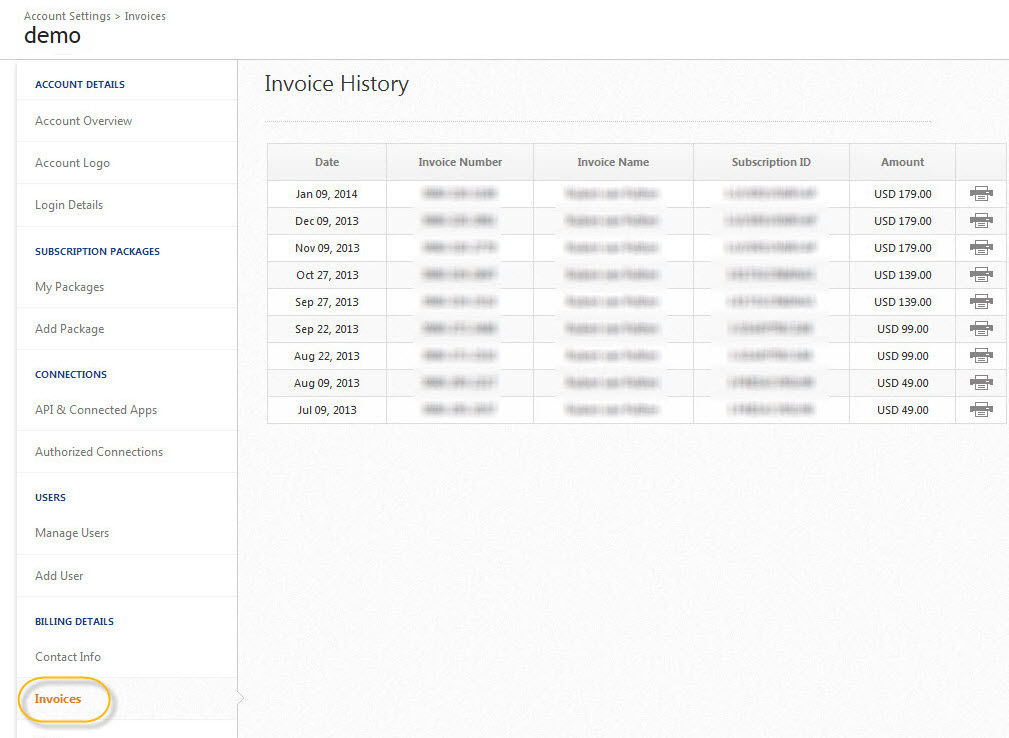Print the Jan 09, 2014 invoice
Screen dimensions: 1009x738
point(981,194)
